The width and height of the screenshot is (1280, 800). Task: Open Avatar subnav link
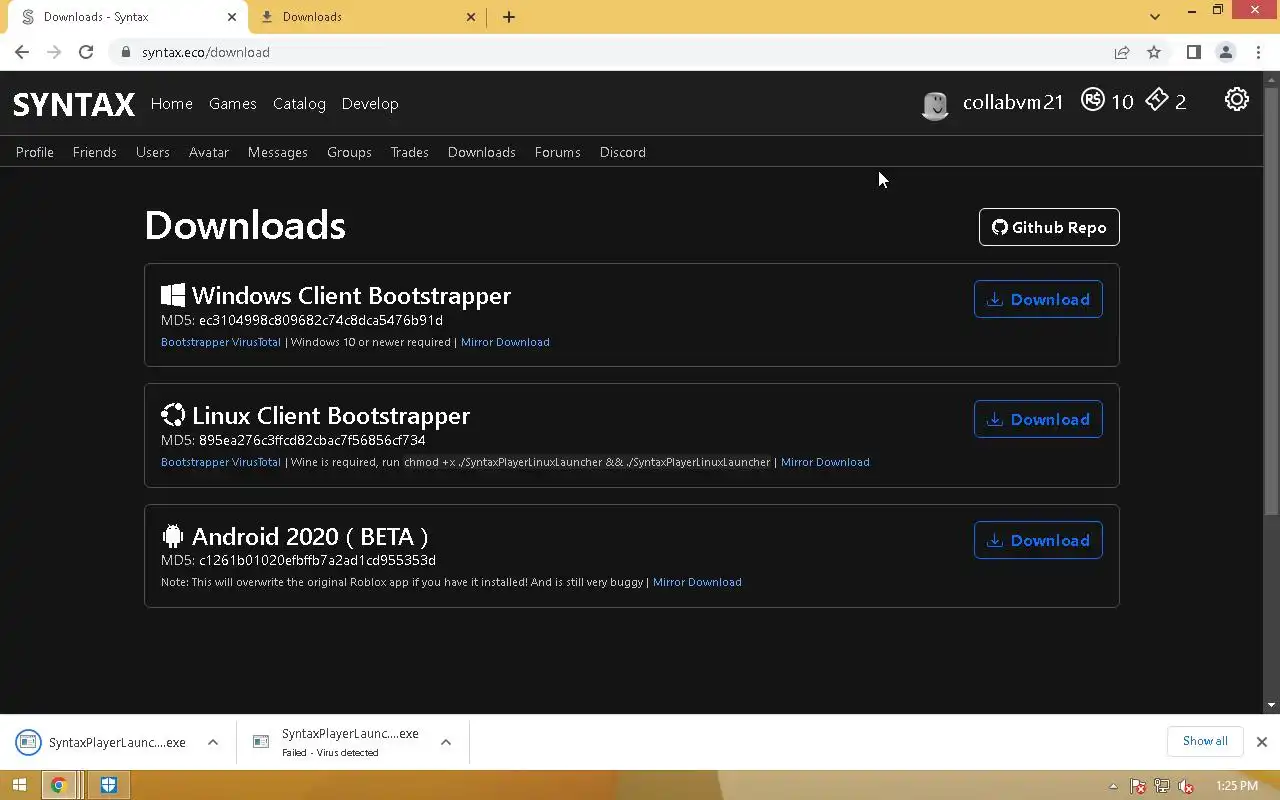coord(209,152)
